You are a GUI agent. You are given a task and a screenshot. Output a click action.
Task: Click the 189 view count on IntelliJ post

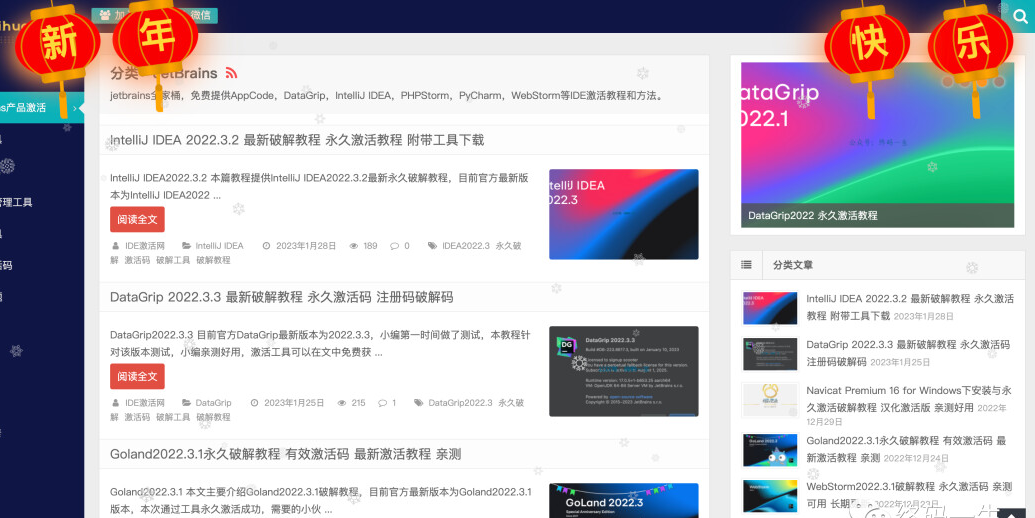[x=370, y=245]
